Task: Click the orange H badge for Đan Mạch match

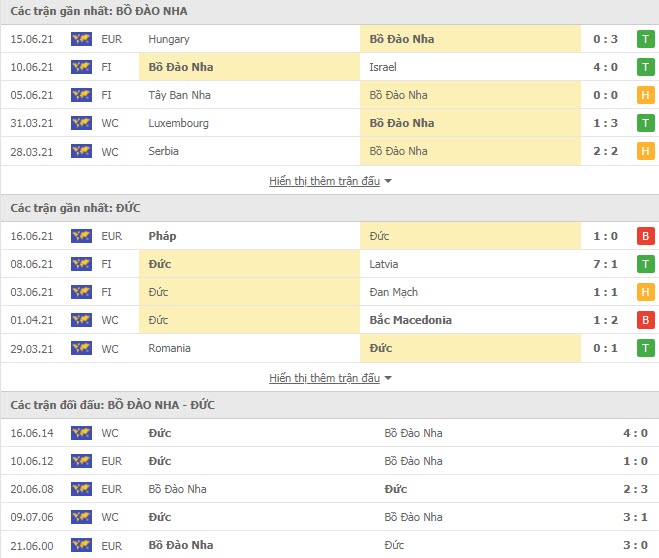Action: click(x=646, y=292)
